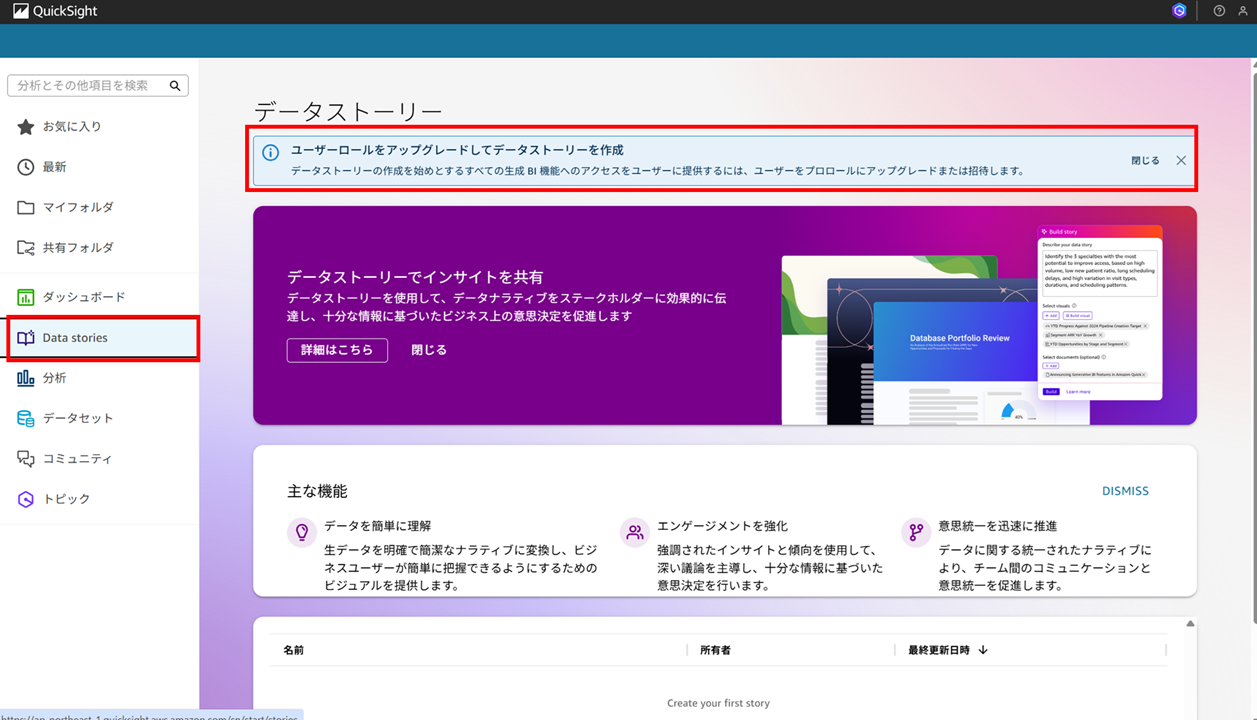
Task: Click the database icon beside データセット
Action: tap(26, 418)
